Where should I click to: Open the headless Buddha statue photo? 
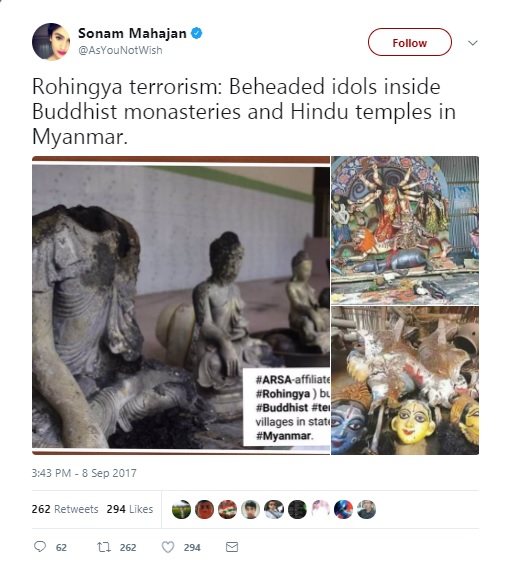click(181, 305)
